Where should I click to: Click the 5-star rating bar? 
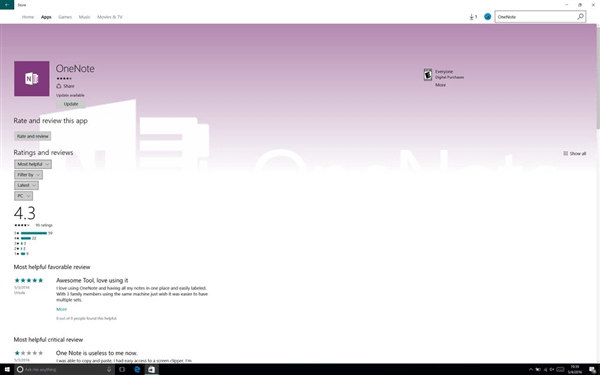(33, 233)
